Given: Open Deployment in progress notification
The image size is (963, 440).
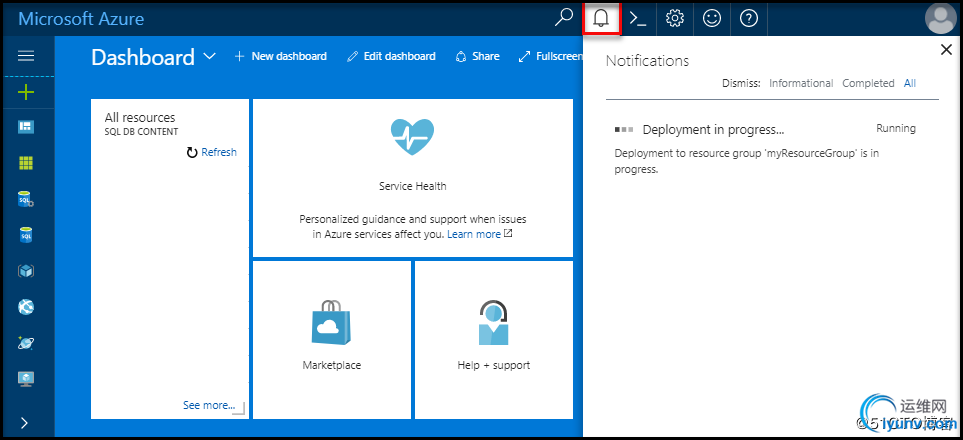Looking at the screenshot, I should 713,130.
